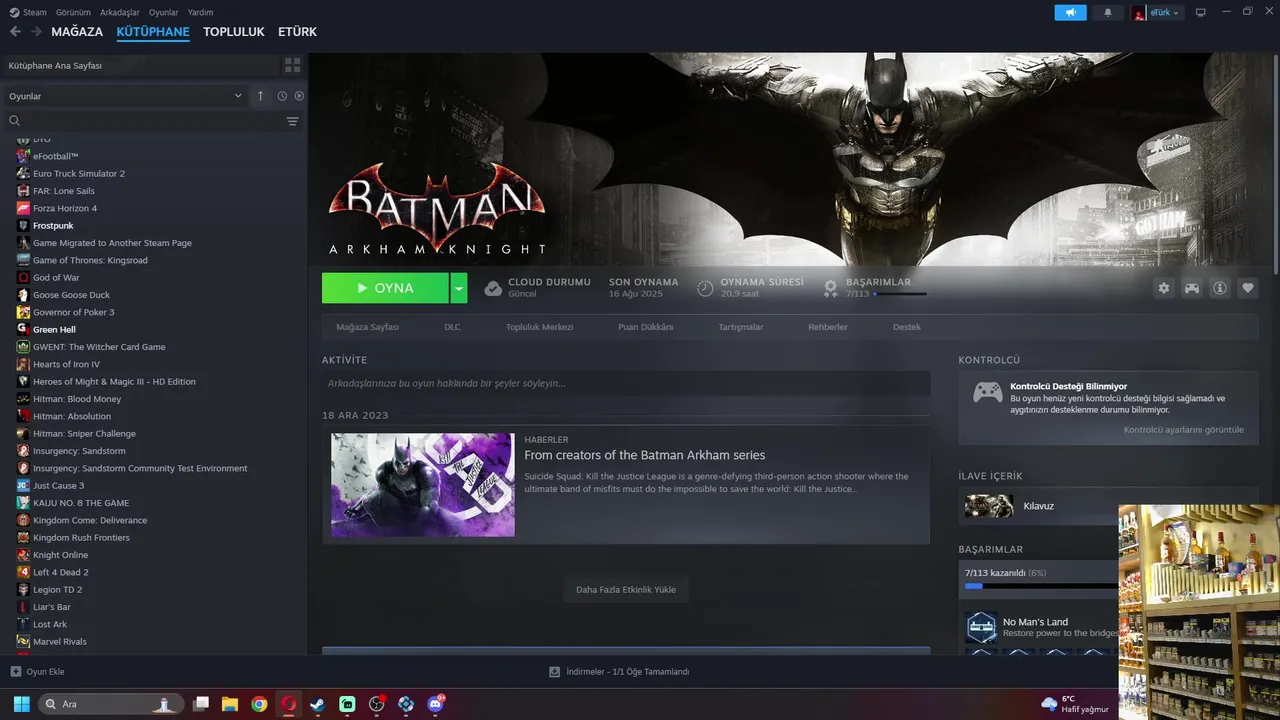Open the notifications bell
Viewport: 1280px width, 720px height.
click(1107, 12)
